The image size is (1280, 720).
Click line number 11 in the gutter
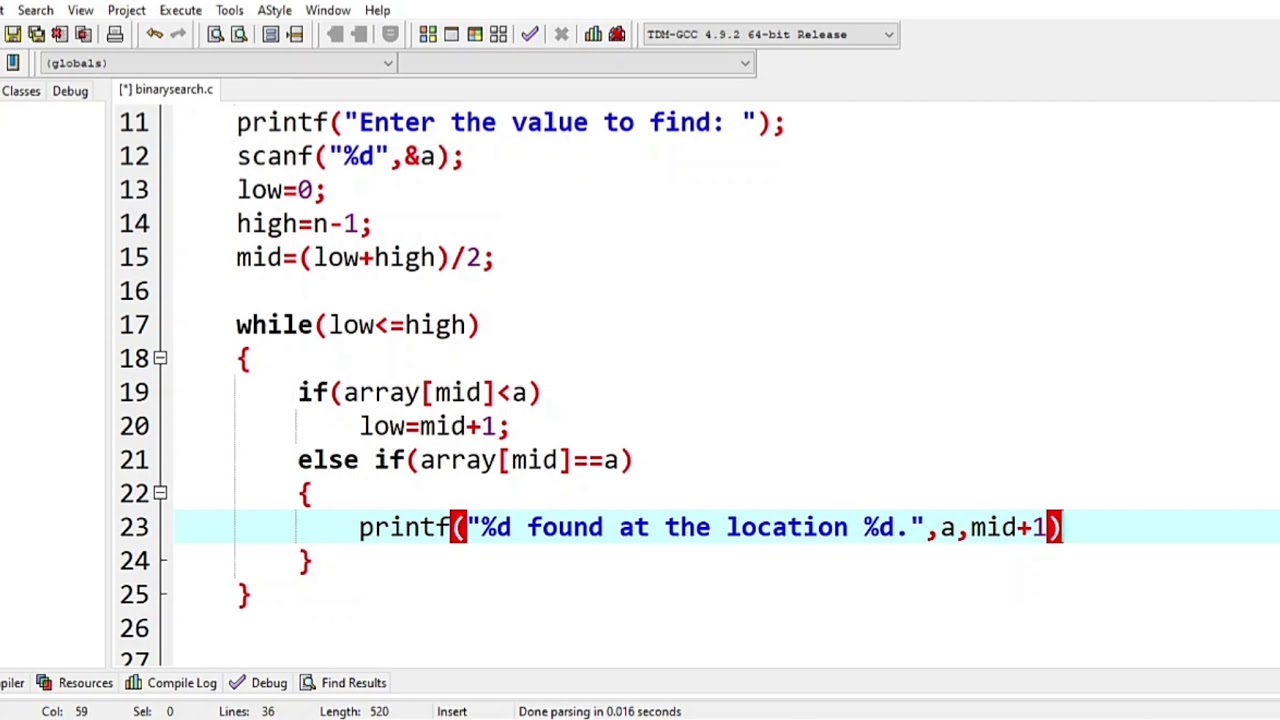(x=134, y=123)
